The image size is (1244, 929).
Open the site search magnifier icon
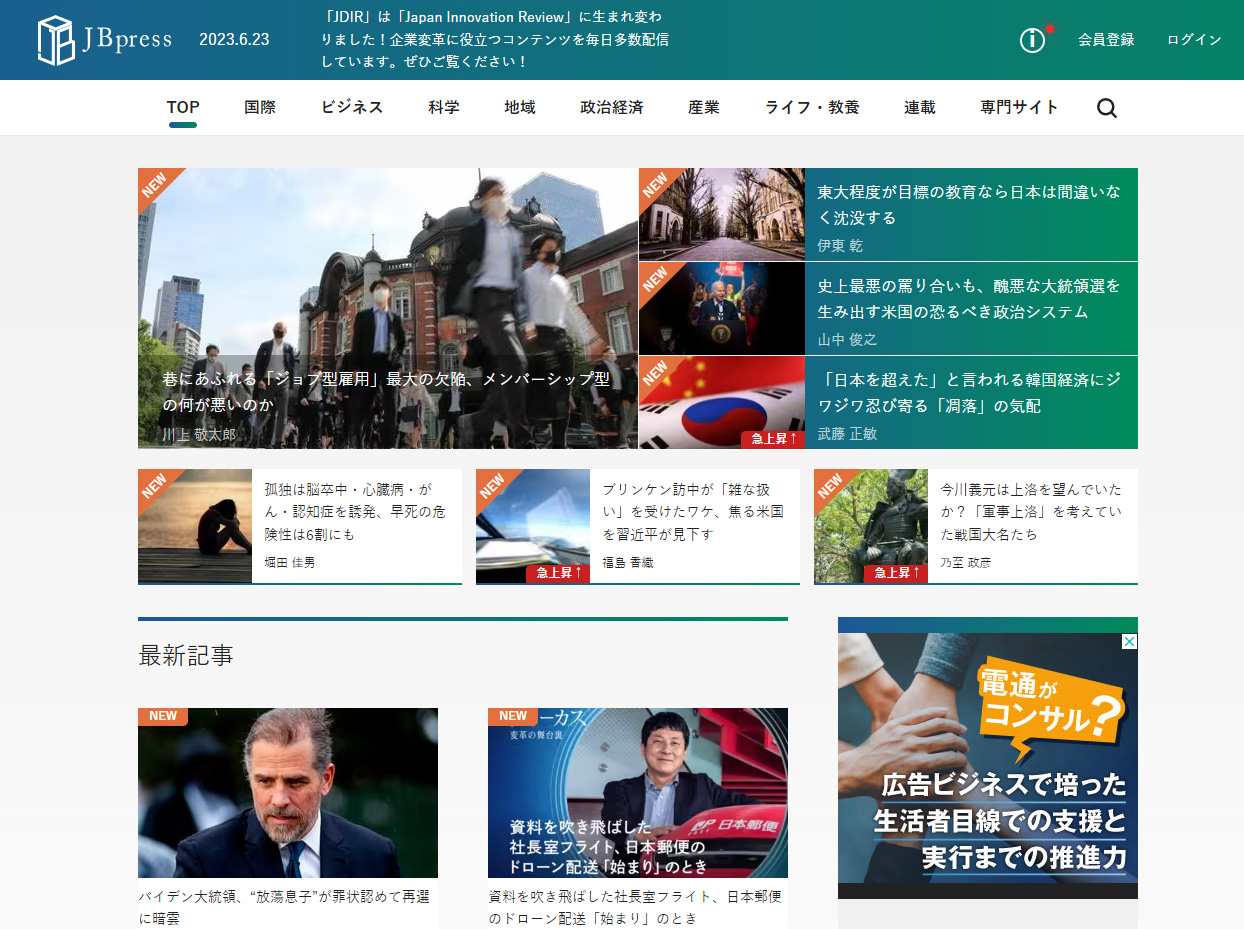[x=1106, y=107]
